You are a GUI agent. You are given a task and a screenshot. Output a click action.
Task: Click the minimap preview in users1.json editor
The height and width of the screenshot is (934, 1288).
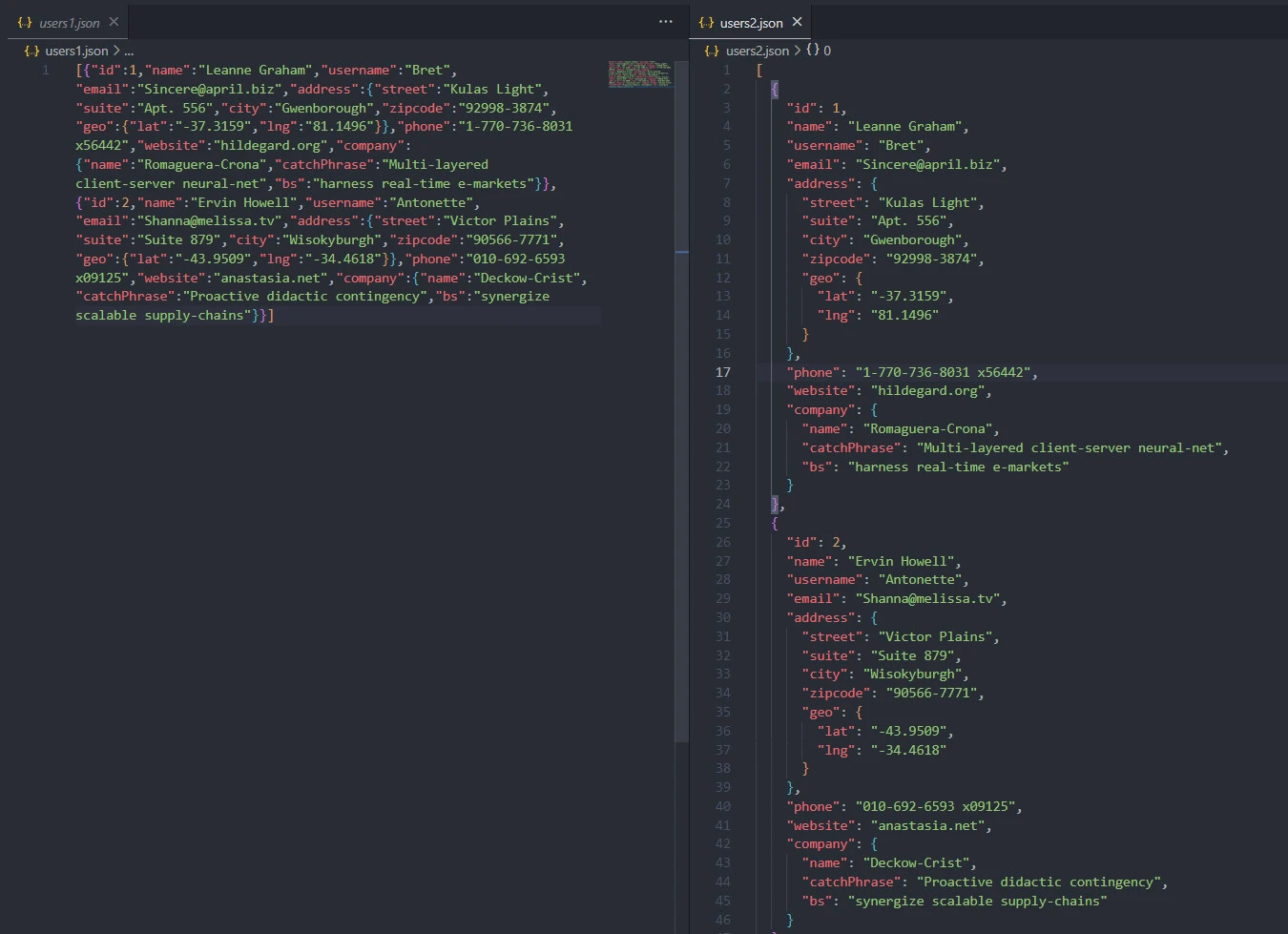[639, 74]
